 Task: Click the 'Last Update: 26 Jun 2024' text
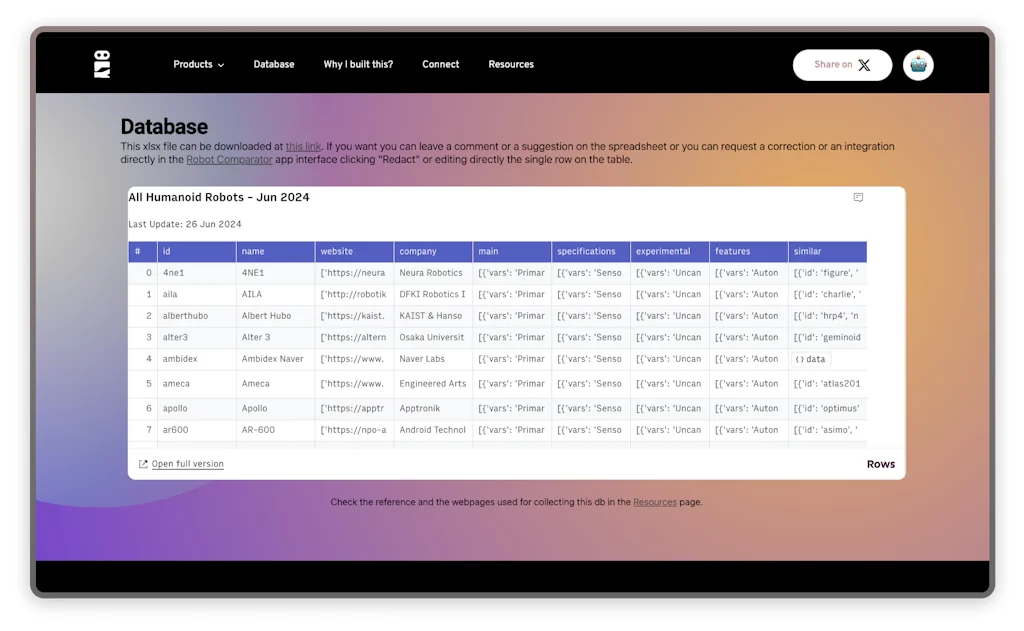[x=185, y=224]
